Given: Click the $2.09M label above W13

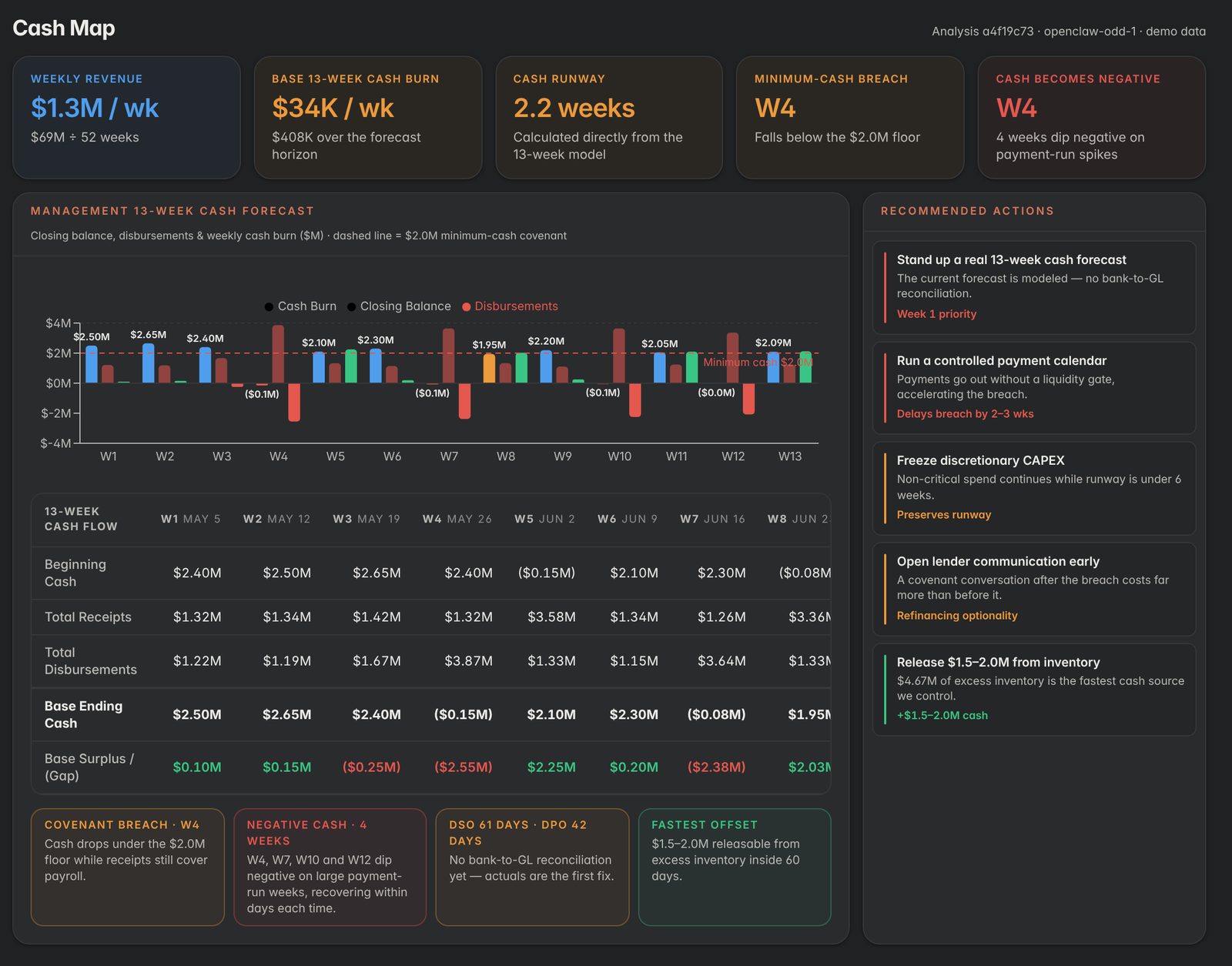Looking at the screenshot, I should [773, 343].
